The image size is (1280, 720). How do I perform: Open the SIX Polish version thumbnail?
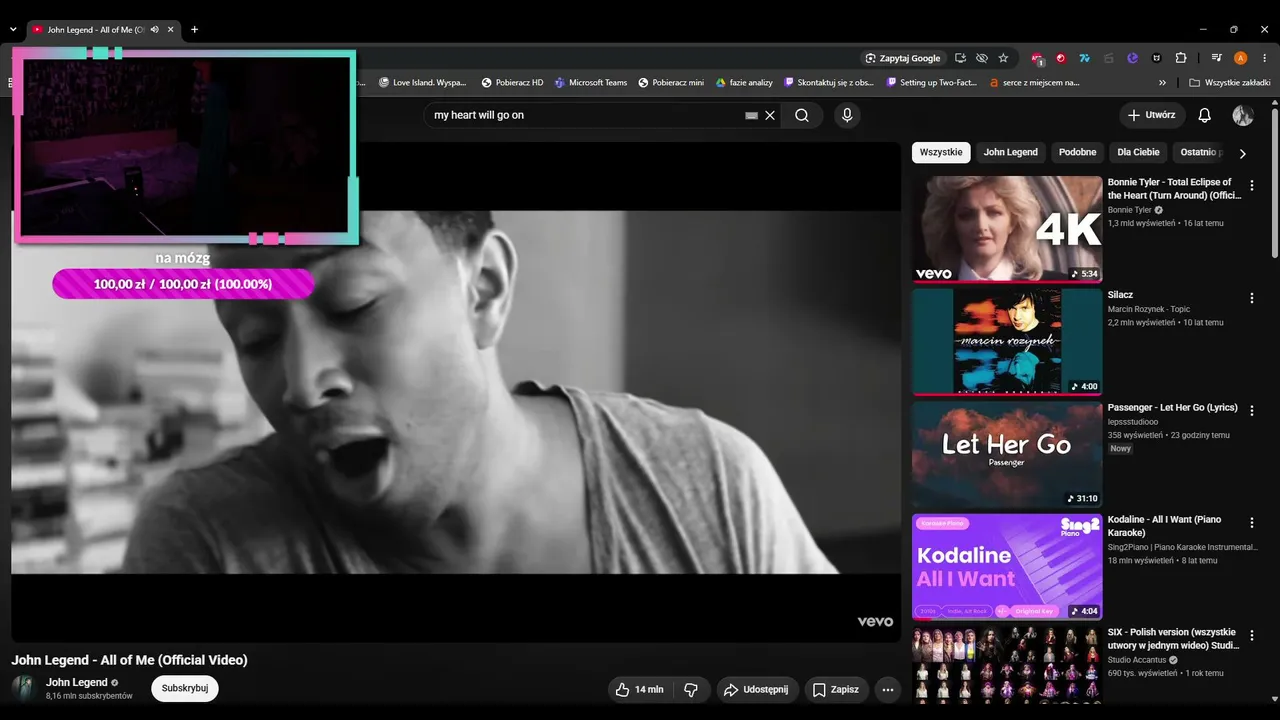(x=1007, y=666)
